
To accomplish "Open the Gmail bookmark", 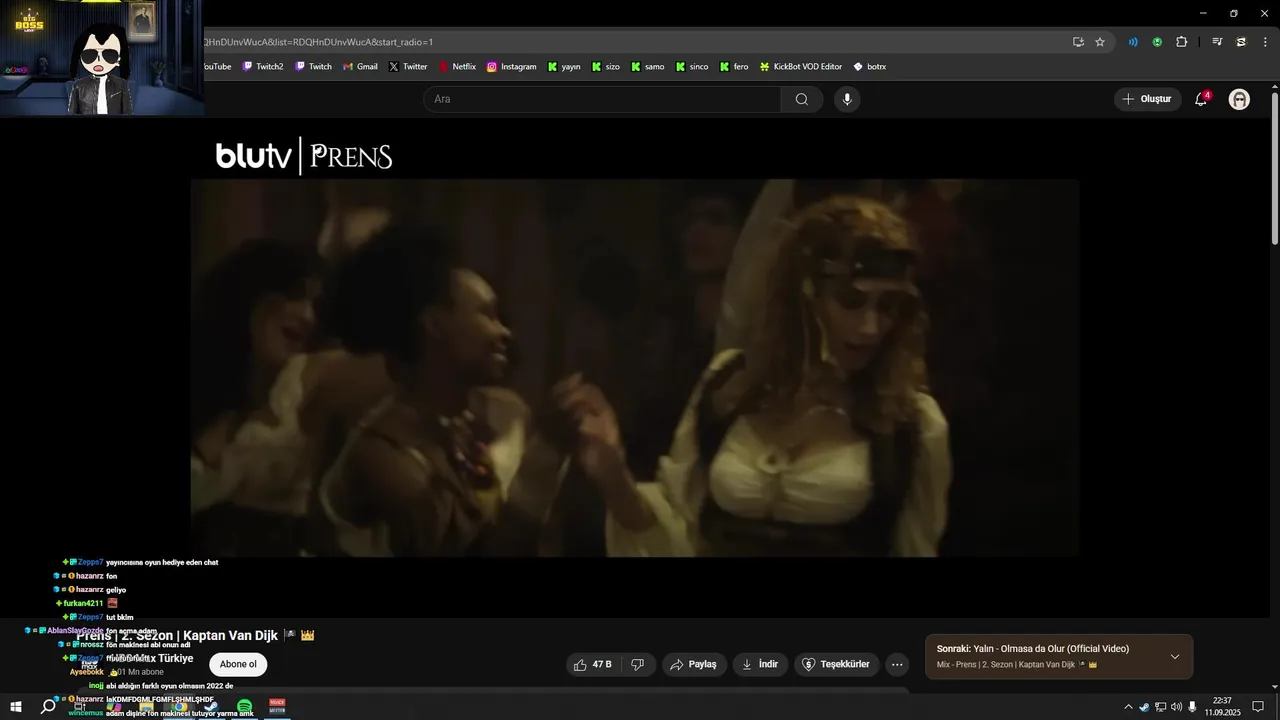I will coord(360,67).
